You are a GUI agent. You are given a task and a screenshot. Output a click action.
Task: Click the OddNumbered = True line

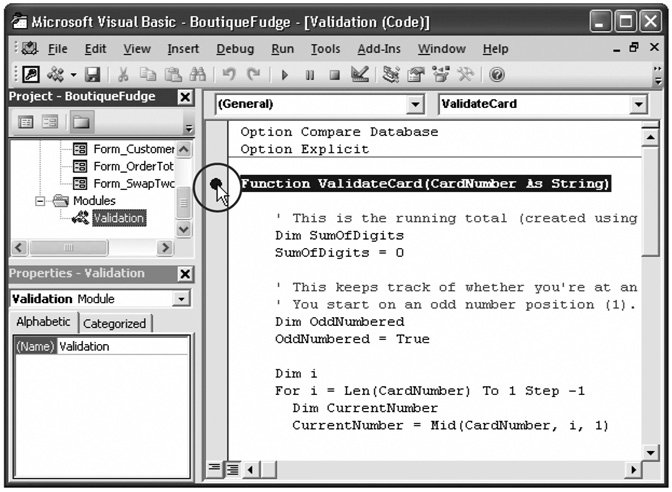352,339
